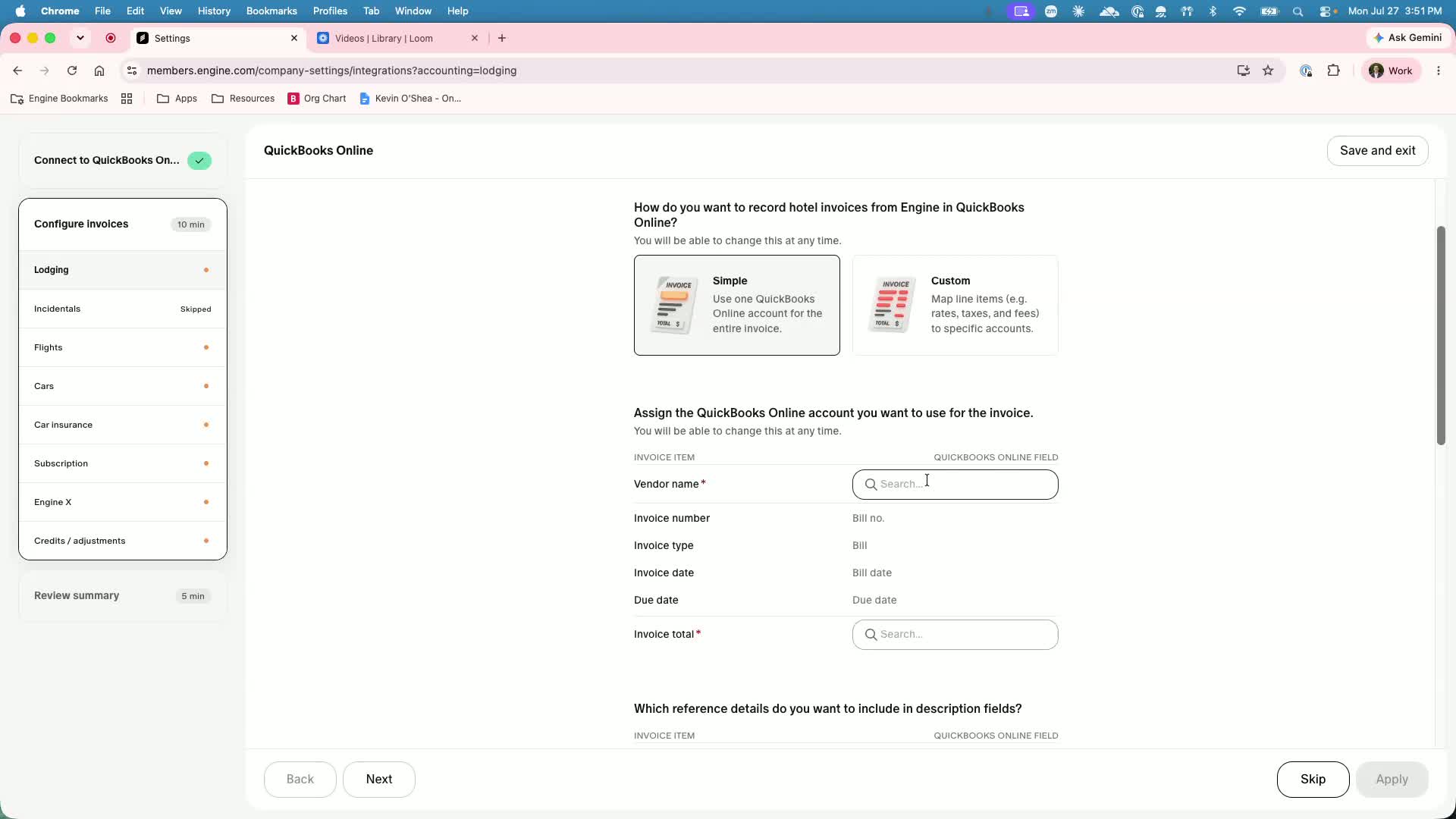
Task: Click the Apply button
Action: pyautogui.click(x=1392, y=780)
